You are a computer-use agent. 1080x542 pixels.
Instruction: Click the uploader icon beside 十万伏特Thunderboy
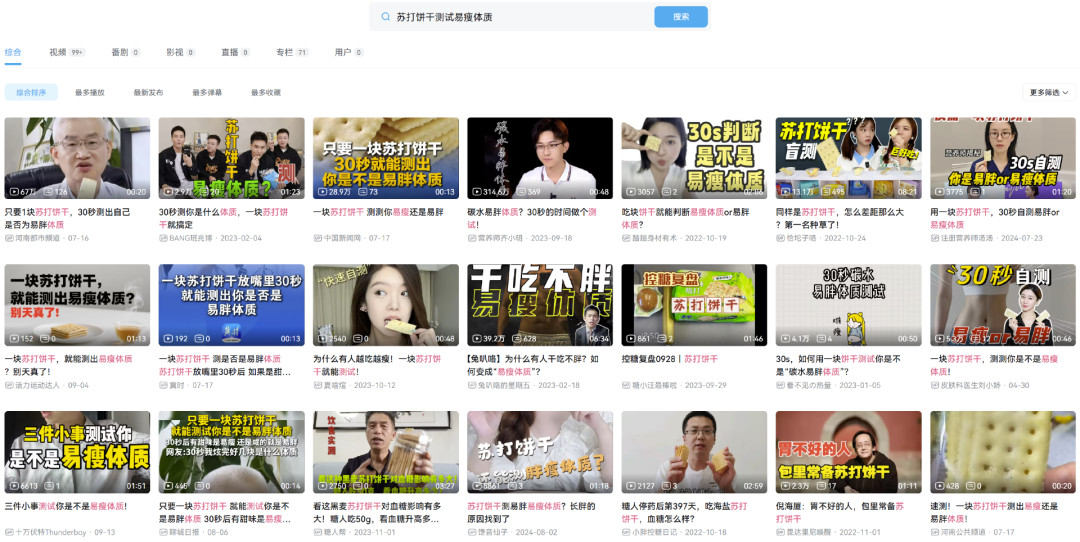(8, 532)
